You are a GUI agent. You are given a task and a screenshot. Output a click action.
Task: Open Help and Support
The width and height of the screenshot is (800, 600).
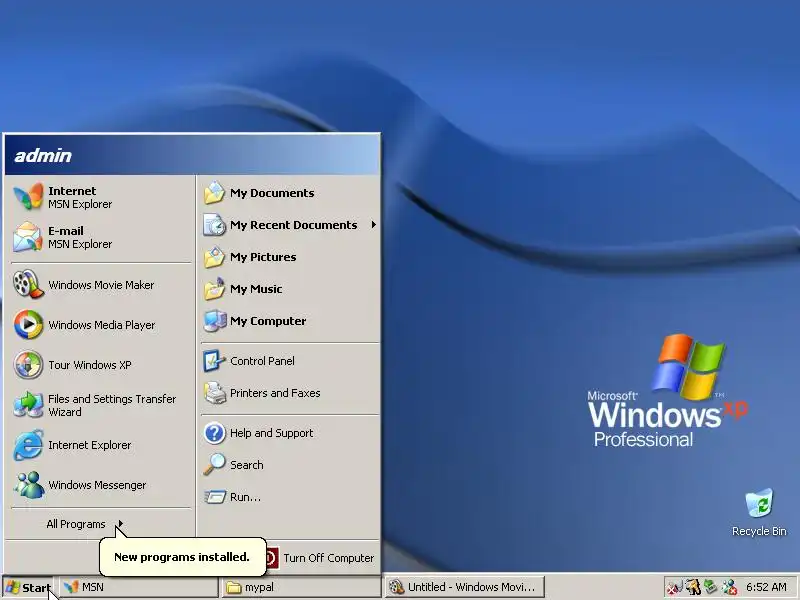pos(289,433)
